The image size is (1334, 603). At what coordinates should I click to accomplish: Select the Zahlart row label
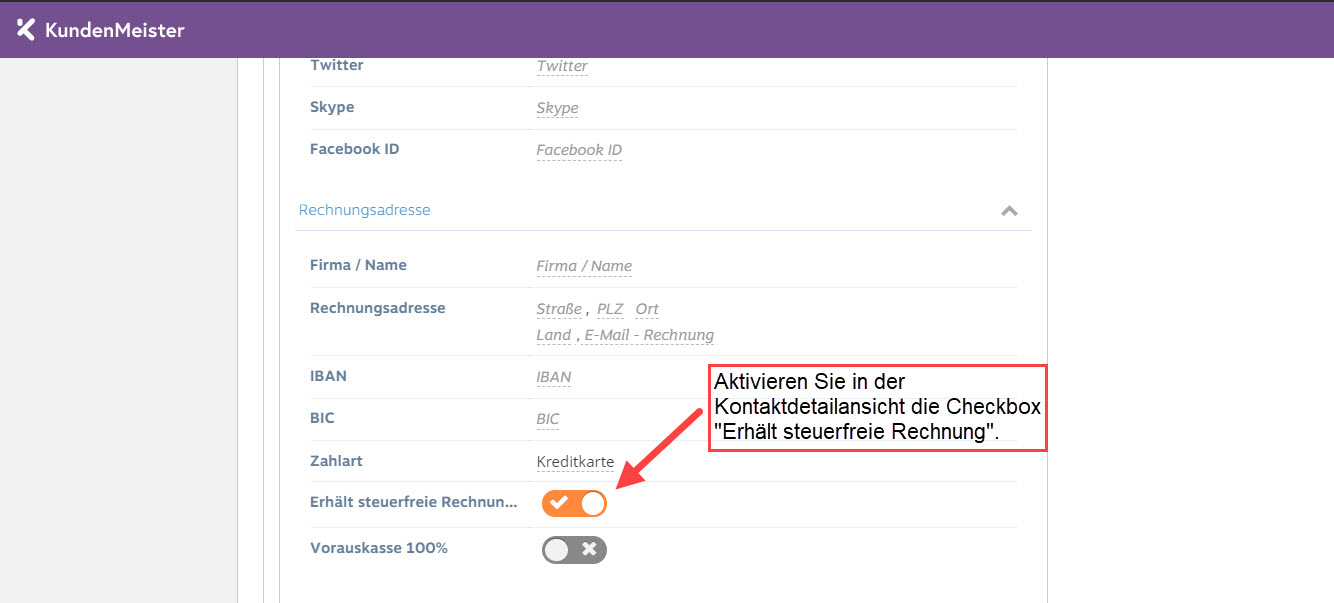pos(336,461)
